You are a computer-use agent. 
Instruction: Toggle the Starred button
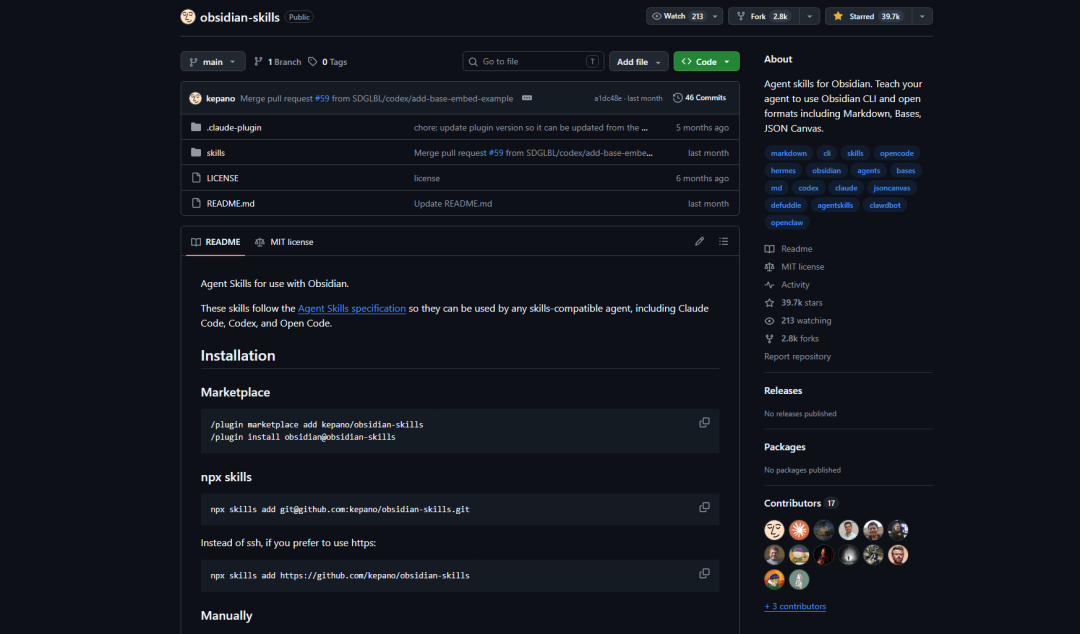point(868,16)
